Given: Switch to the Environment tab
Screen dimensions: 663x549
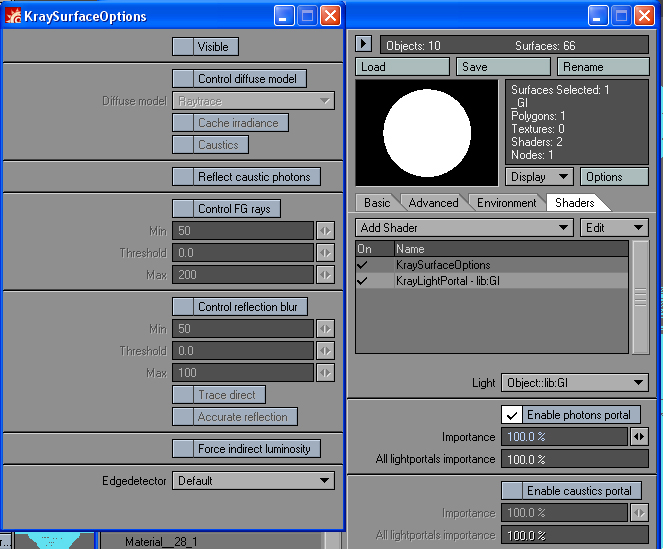Looking at the screenshot, I should tap(506, 203).
